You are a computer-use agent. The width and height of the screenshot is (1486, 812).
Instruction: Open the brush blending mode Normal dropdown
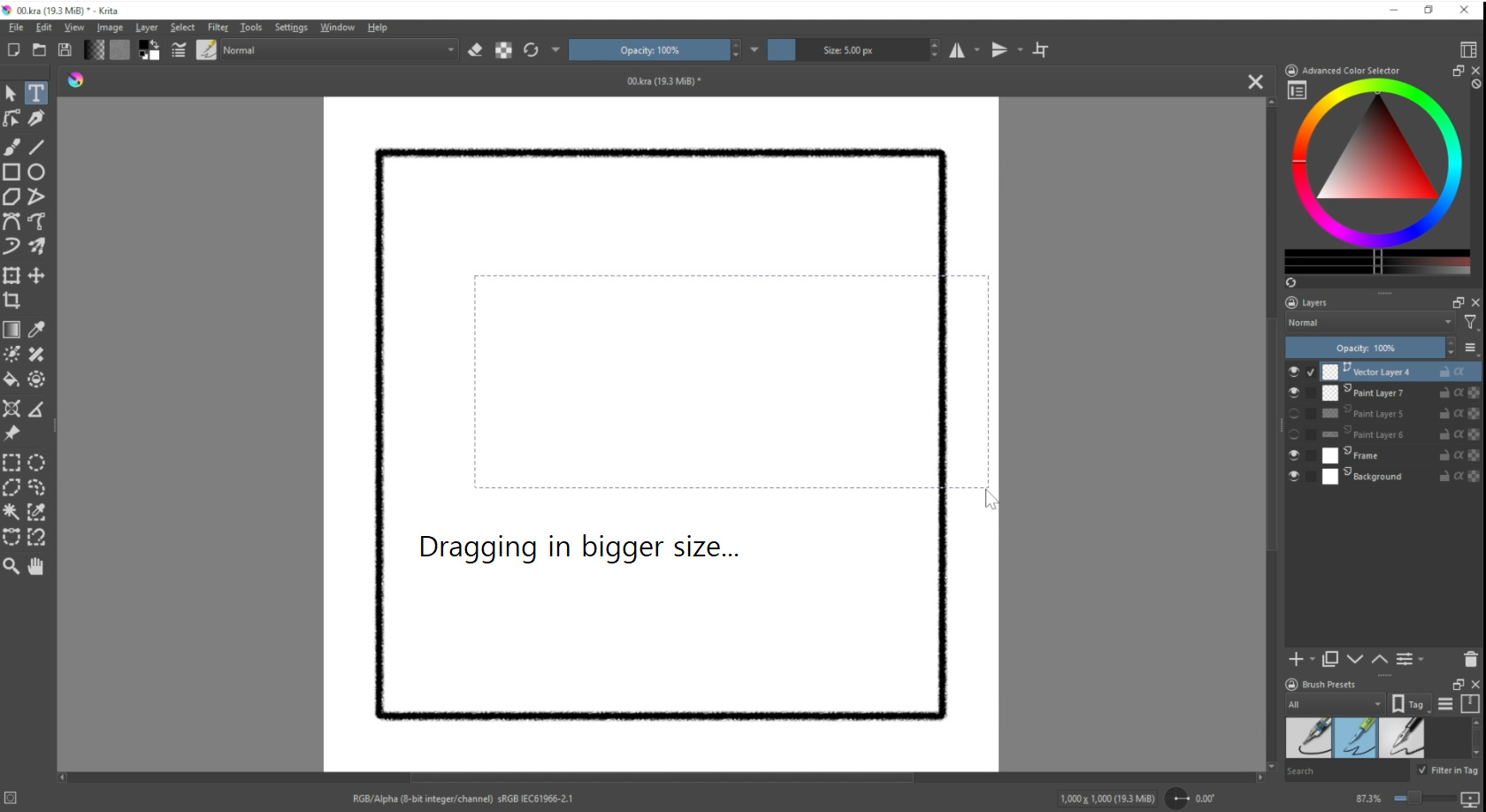[x=339, y=50]
